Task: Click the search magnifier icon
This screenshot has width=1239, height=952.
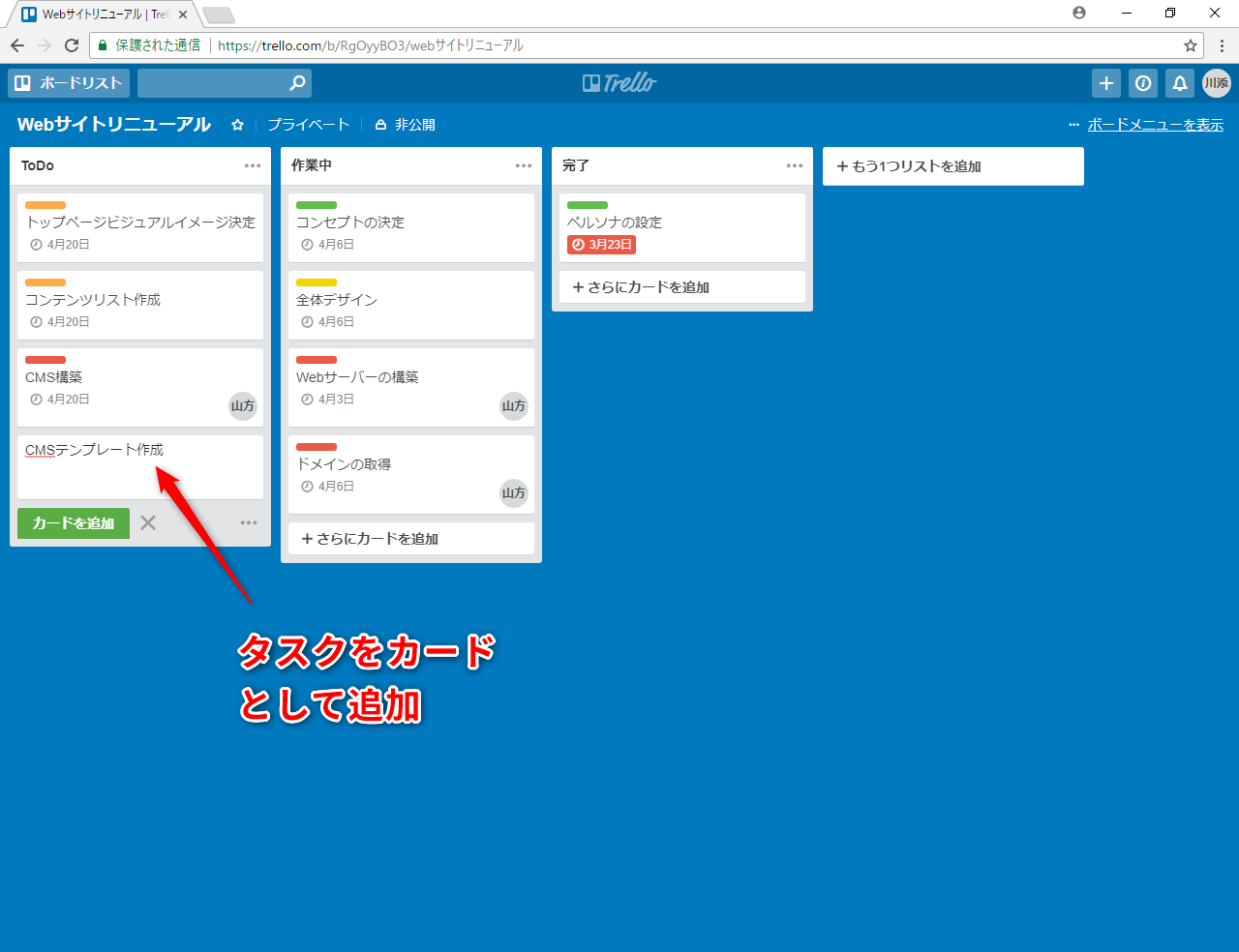Action: pos(297,83)
